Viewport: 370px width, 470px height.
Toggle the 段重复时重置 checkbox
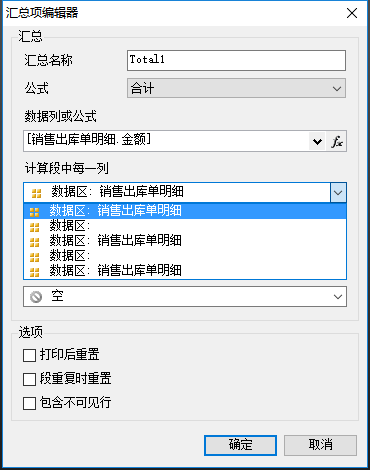click(x=29, y=379)
